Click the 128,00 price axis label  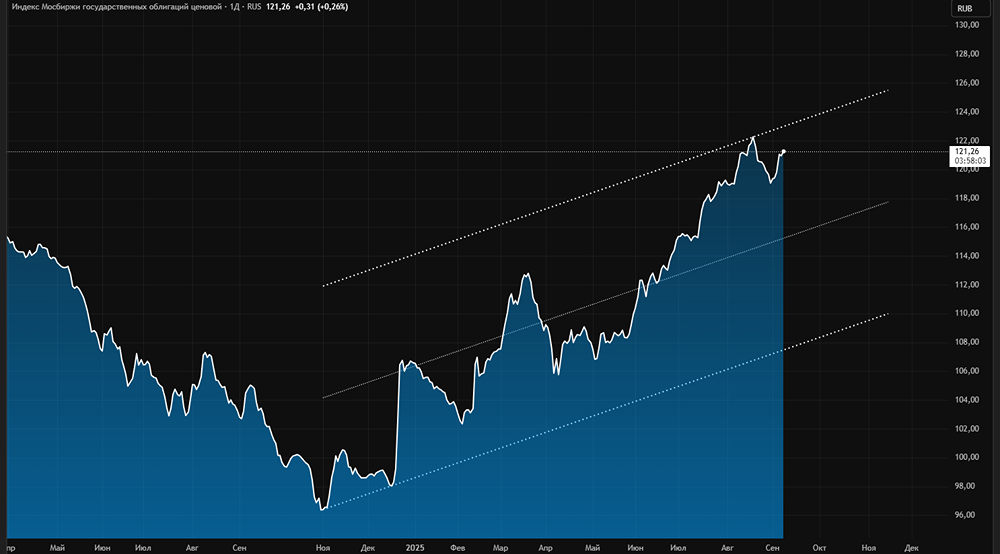967,54
